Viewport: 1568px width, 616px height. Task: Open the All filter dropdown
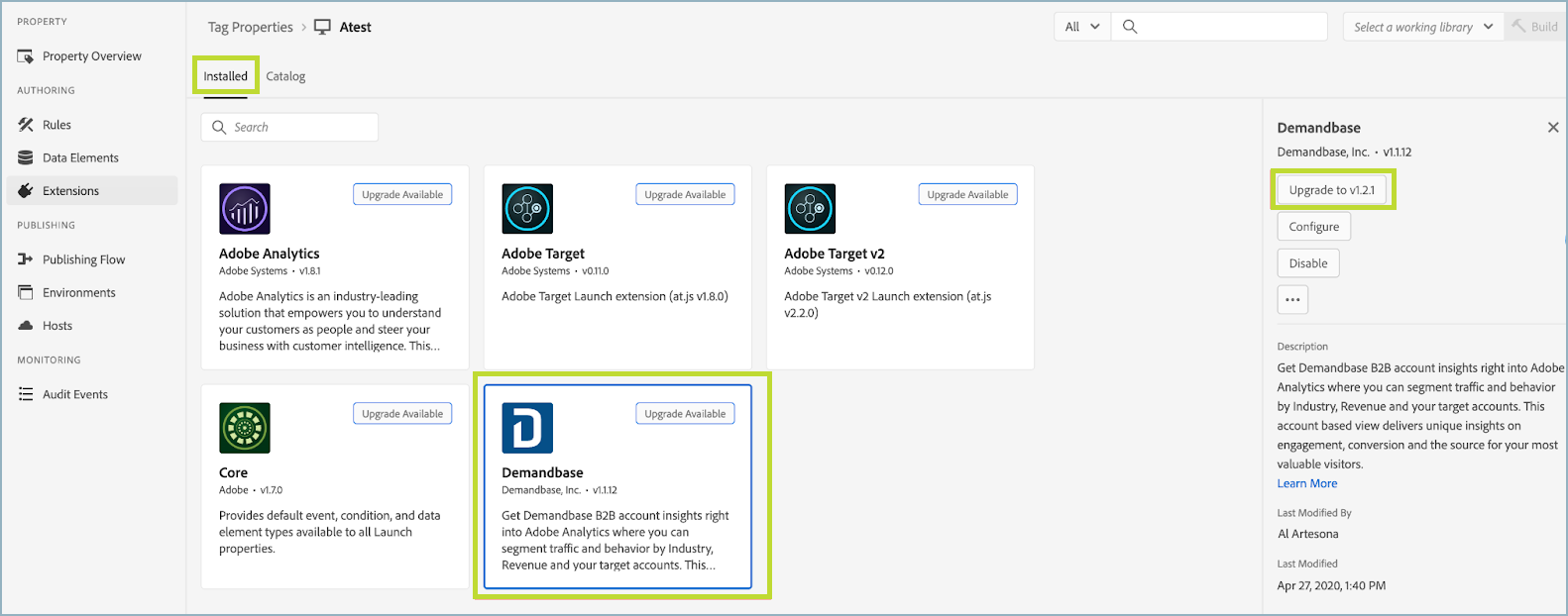tap(1082, 27)
